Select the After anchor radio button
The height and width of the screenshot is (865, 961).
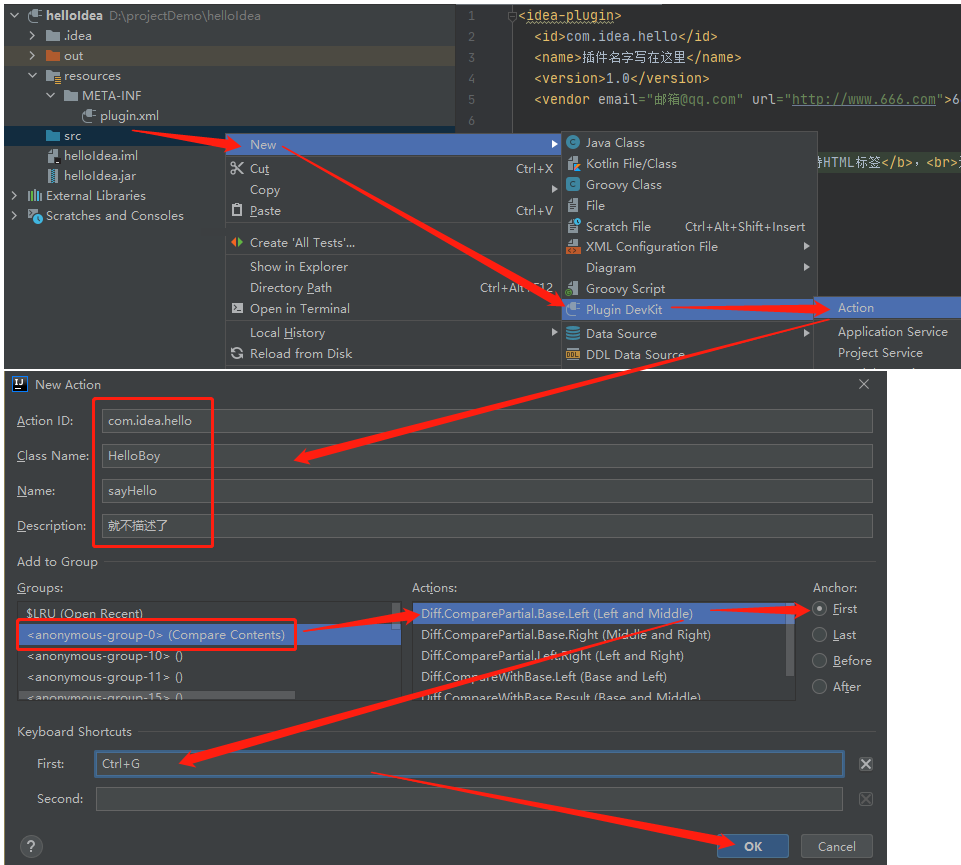819,687
